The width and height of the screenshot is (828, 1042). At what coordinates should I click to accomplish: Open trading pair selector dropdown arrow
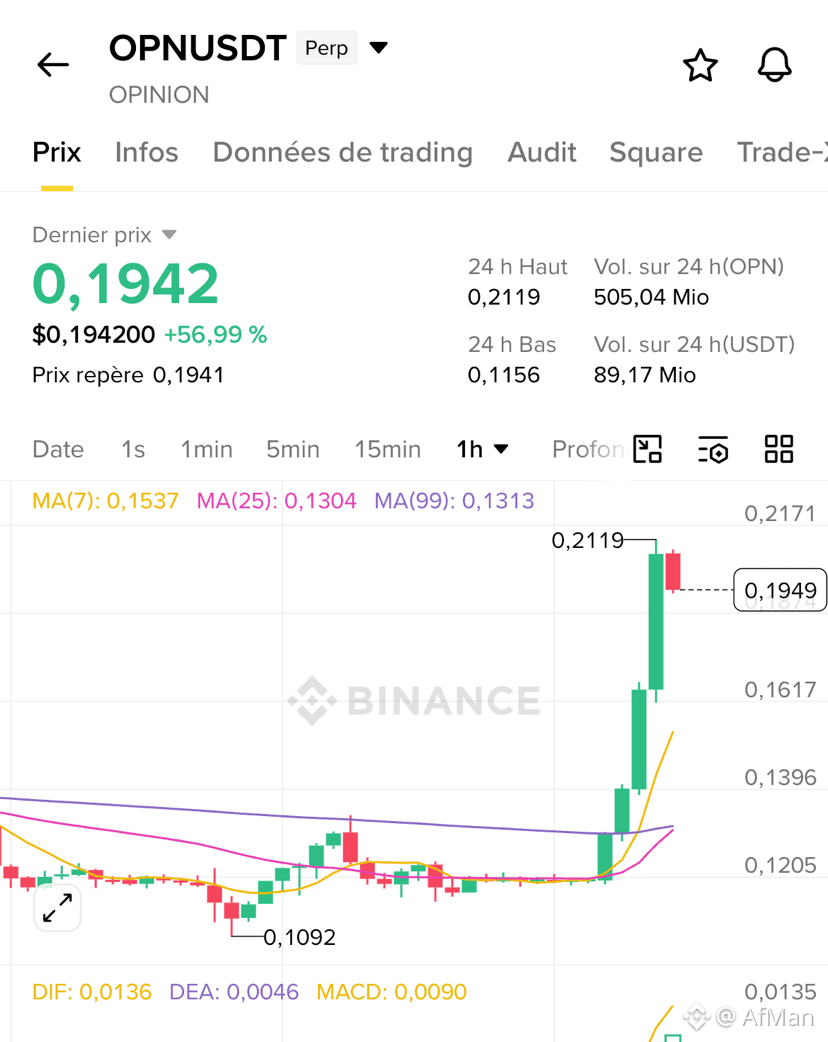tap(378, 48)
